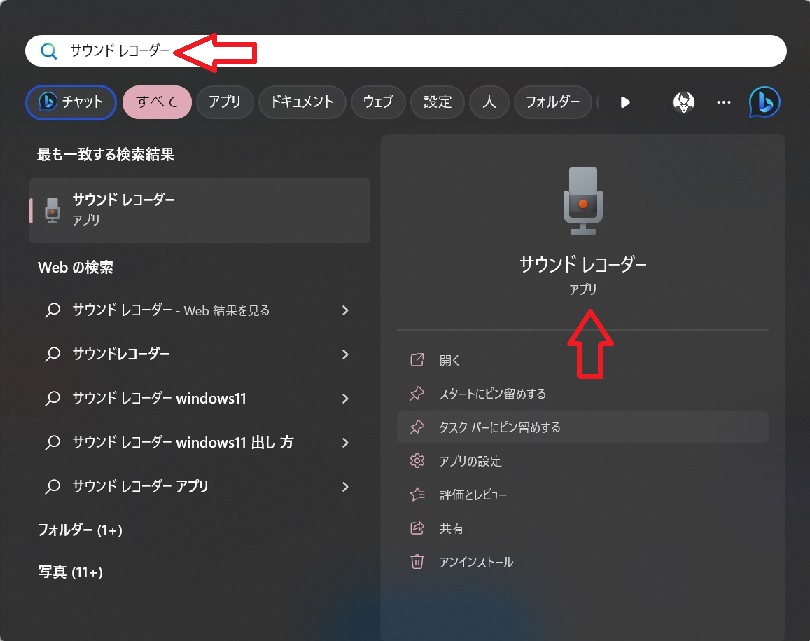Choose 開く to launch the app
The width and height of the screenshot is (810, 641).
tap(583, 360)
